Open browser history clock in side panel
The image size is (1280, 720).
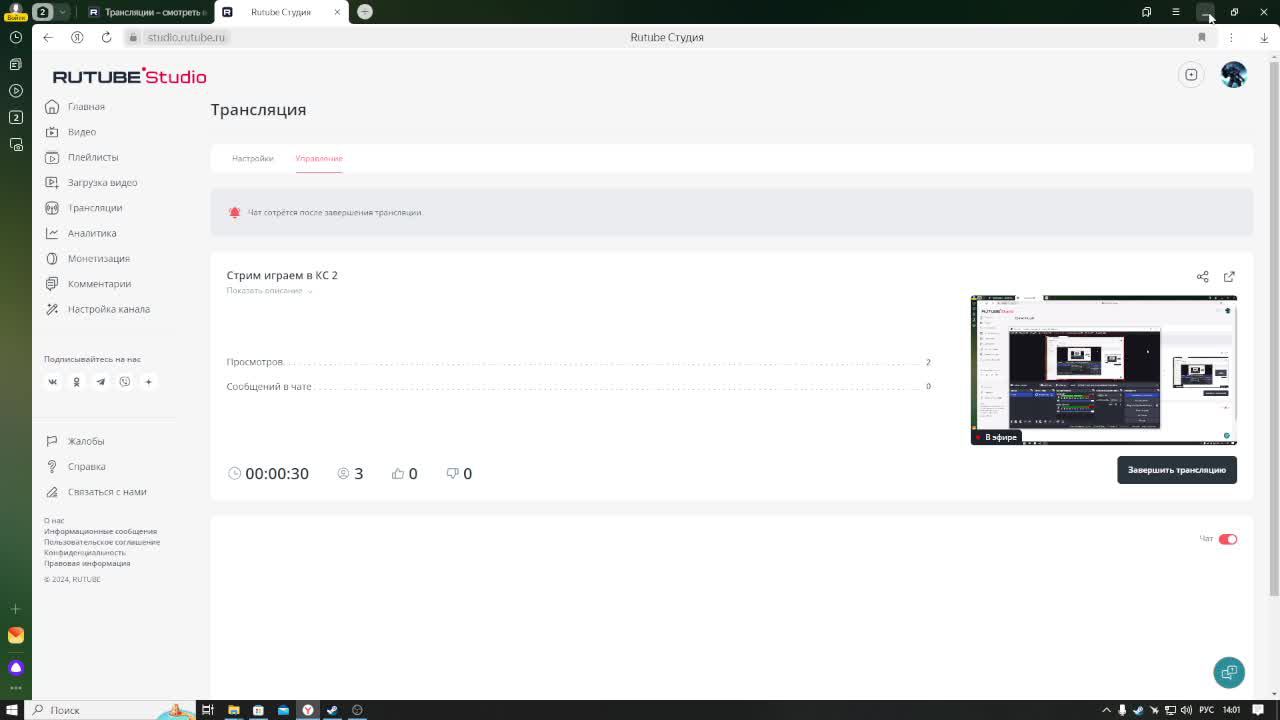(x=16, y=37)
